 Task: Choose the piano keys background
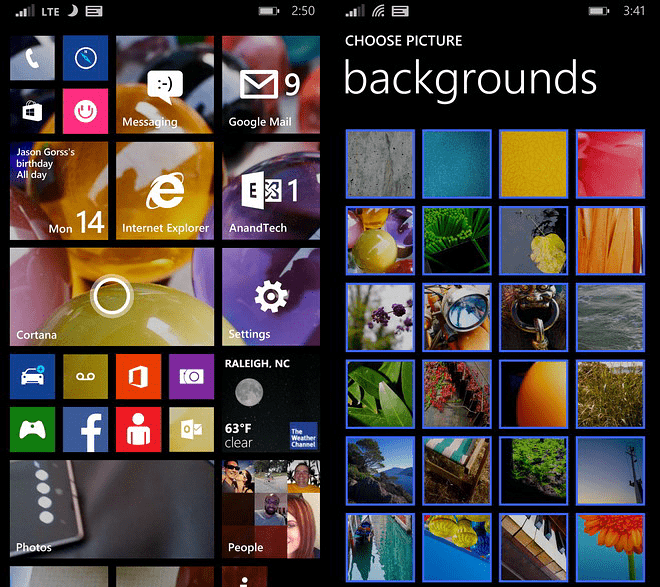tap(533, 547)
